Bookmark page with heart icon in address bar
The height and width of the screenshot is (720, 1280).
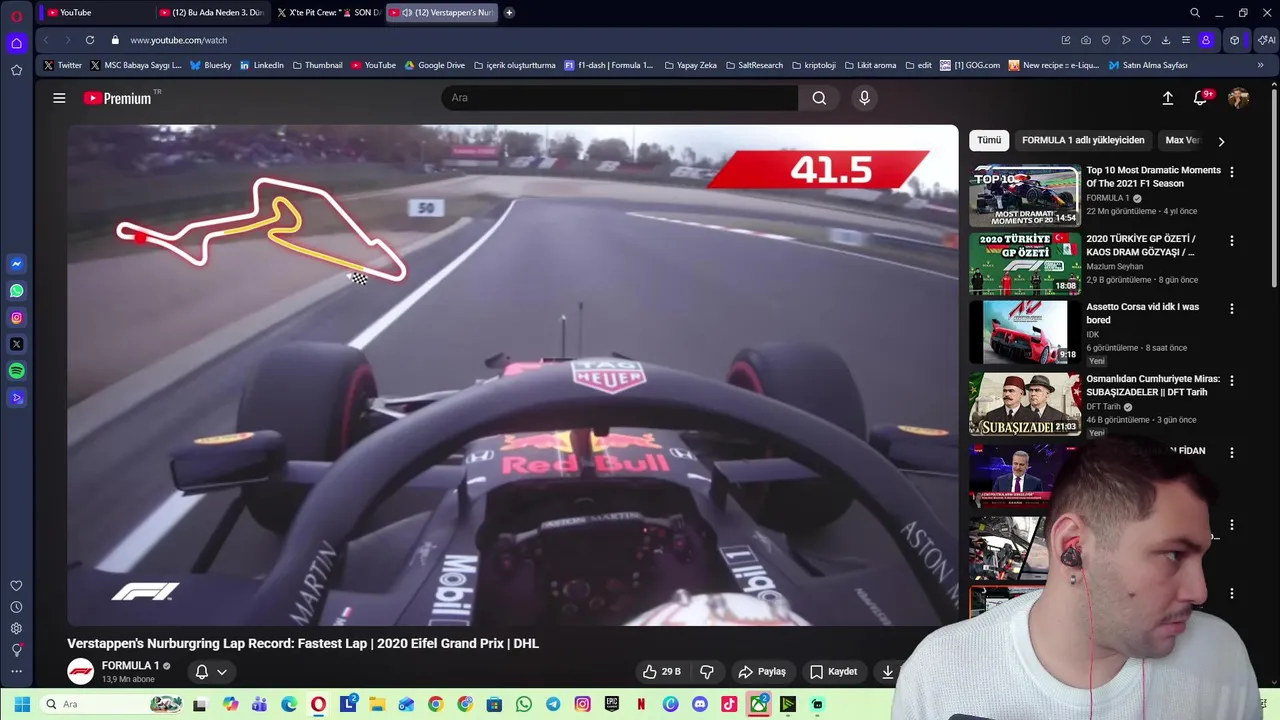click(x=1146, y=40)
